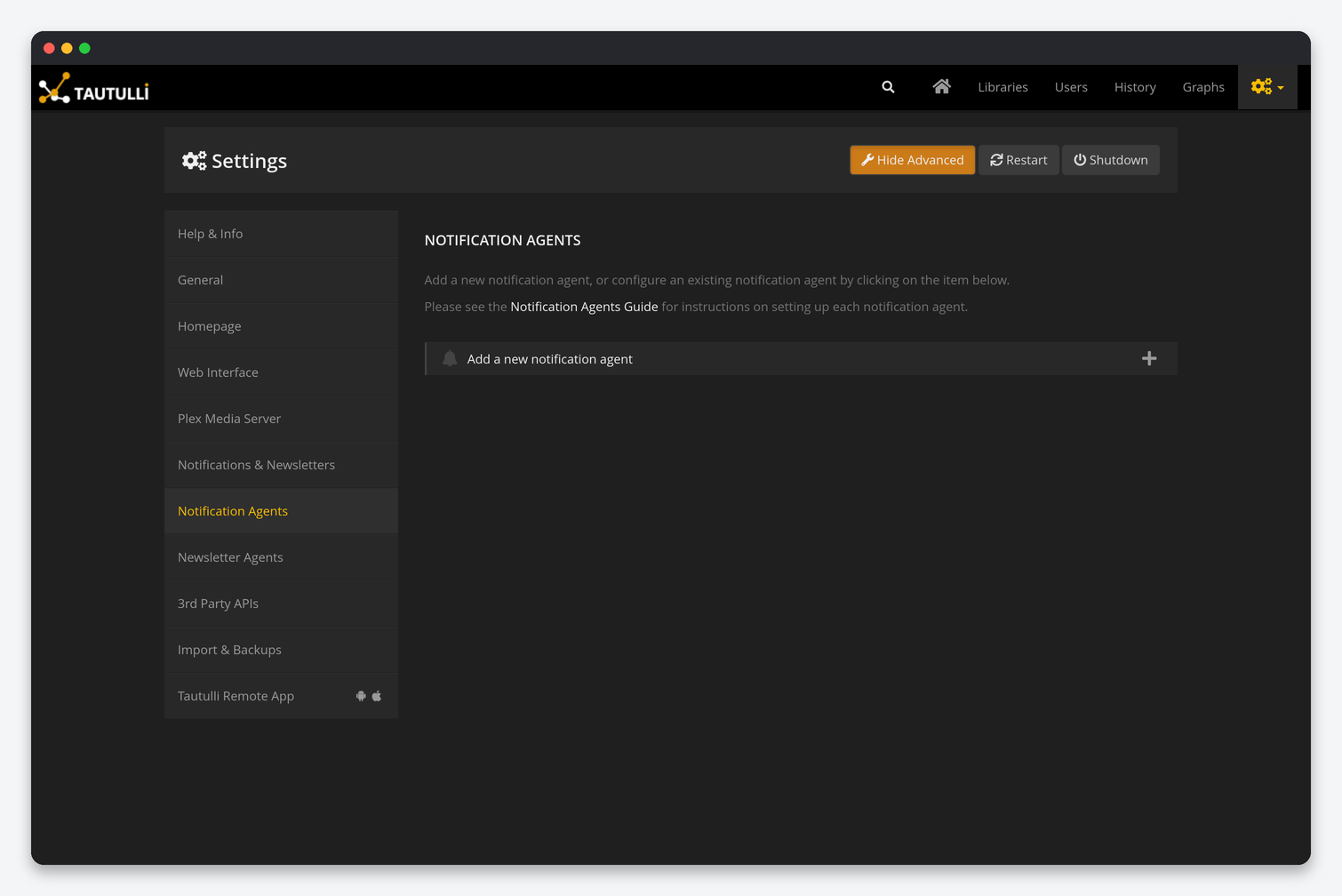Click Hide Advanced button

tap(912, 160)
